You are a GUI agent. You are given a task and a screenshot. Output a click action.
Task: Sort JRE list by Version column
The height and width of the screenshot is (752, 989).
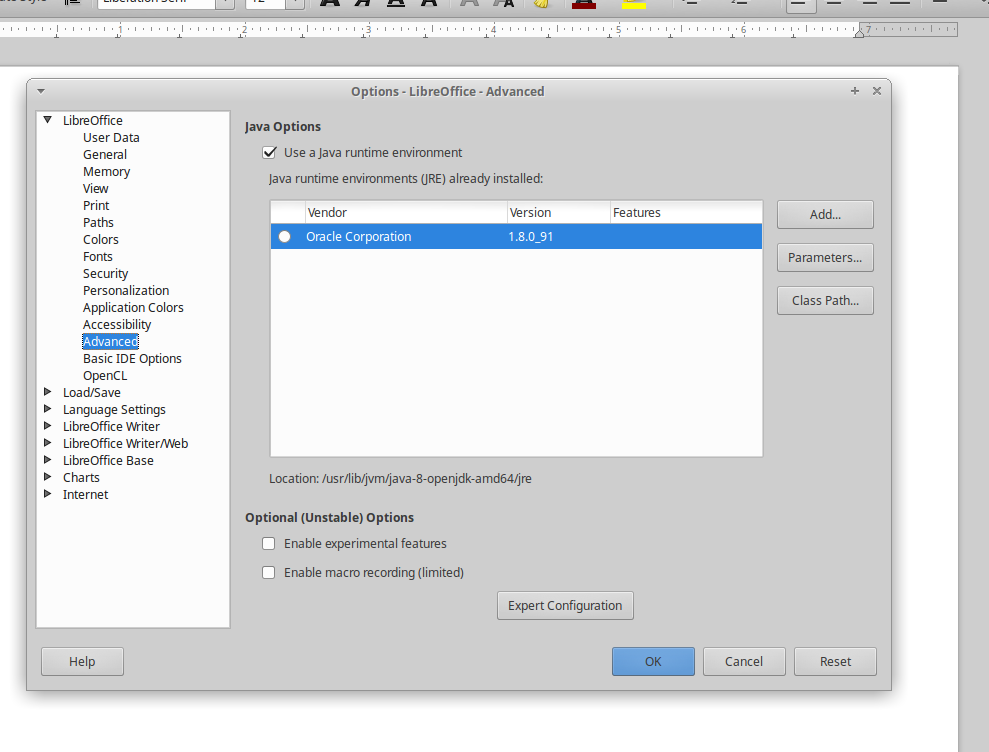tap(559, 213)
